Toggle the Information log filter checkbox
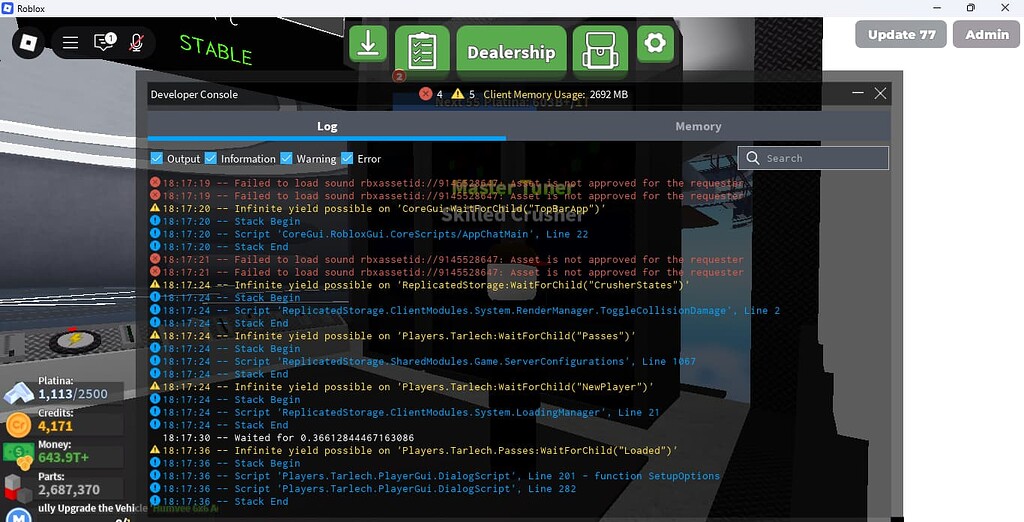The width and height of the screenshot is (1024, 522). tap(210, 158)
